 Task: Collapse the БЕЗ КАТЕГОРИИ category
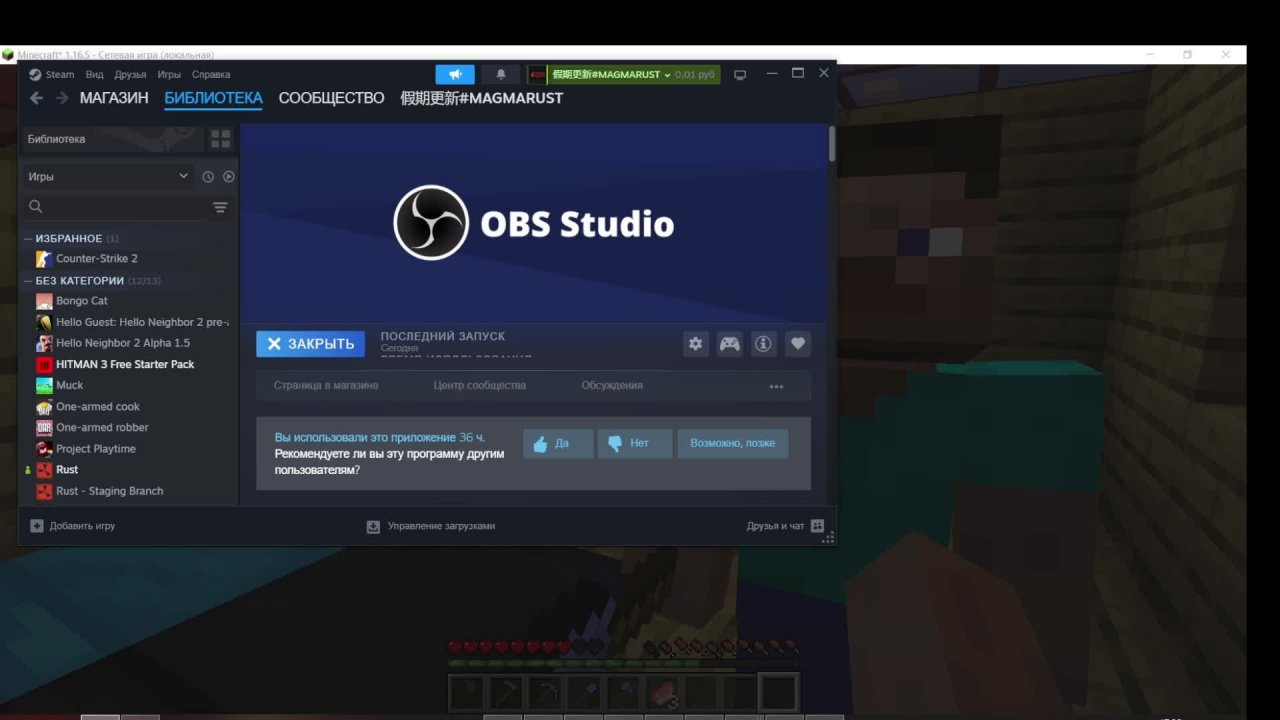tap(27, 281)
